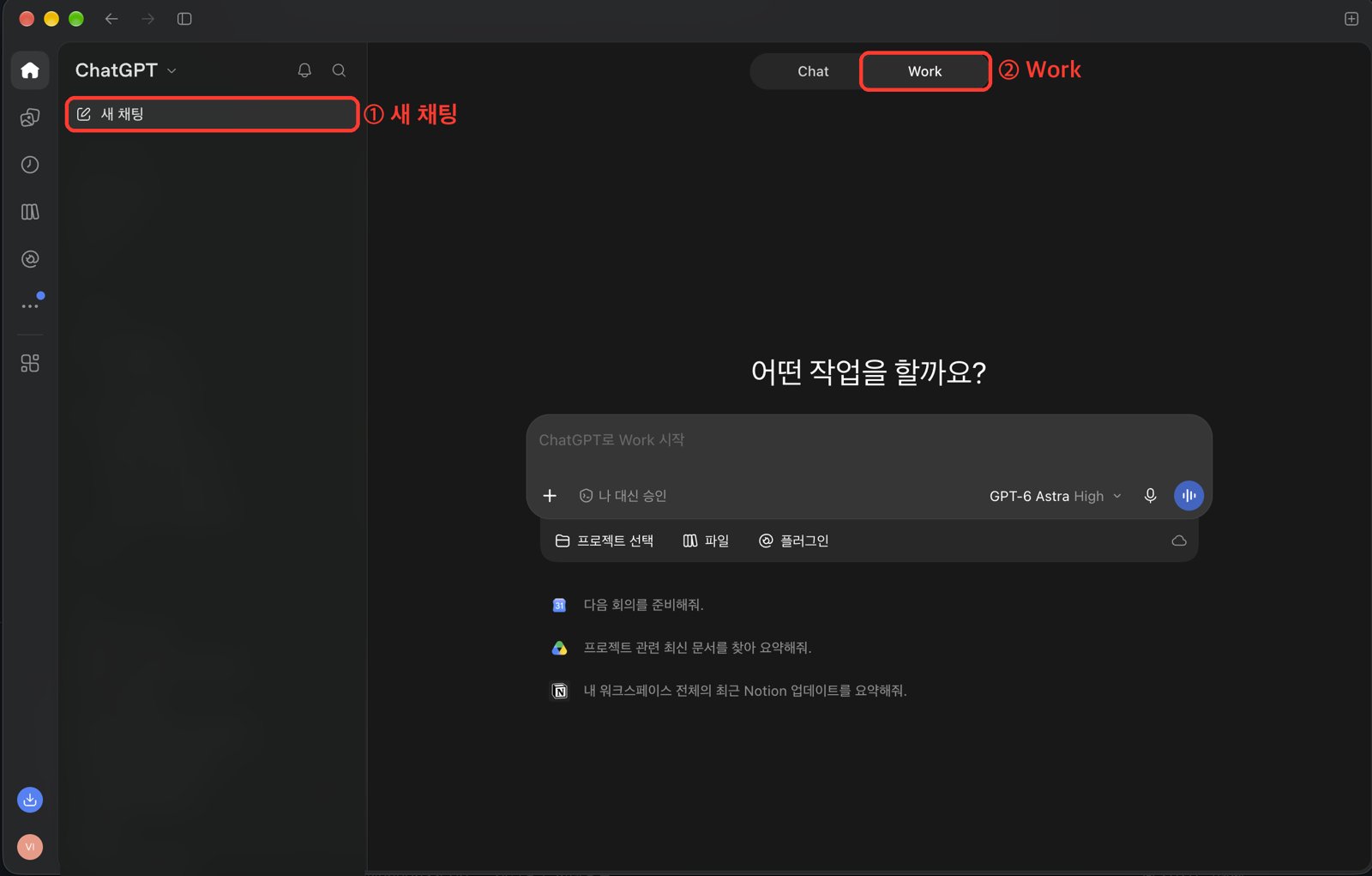Viewport: 1372px width, 876px height.
Task: Go back with the left arrow
Action: pyautogui.click(x=111, y=19)
